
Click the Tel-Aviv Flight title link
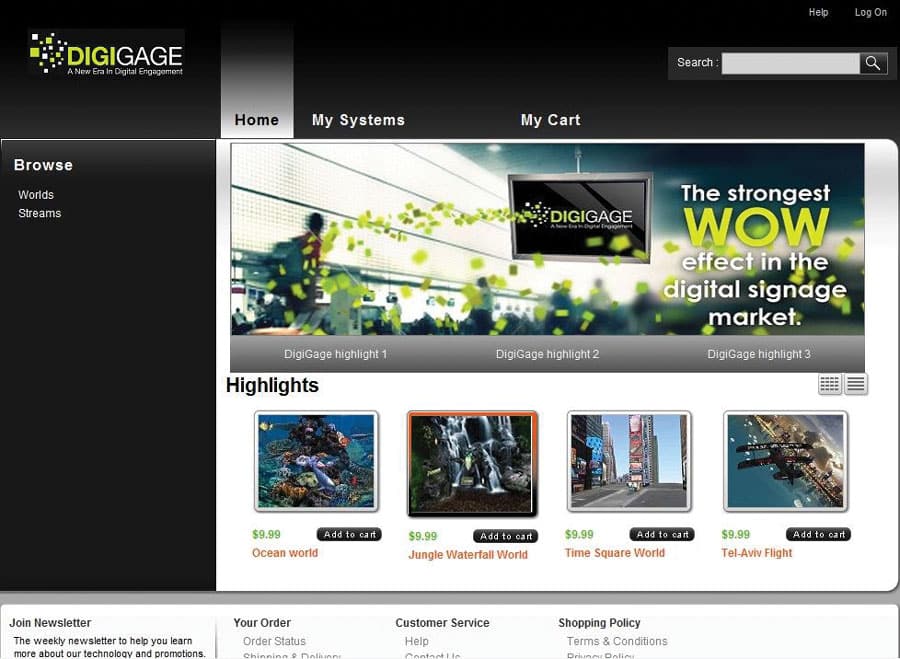coord(757,553)
